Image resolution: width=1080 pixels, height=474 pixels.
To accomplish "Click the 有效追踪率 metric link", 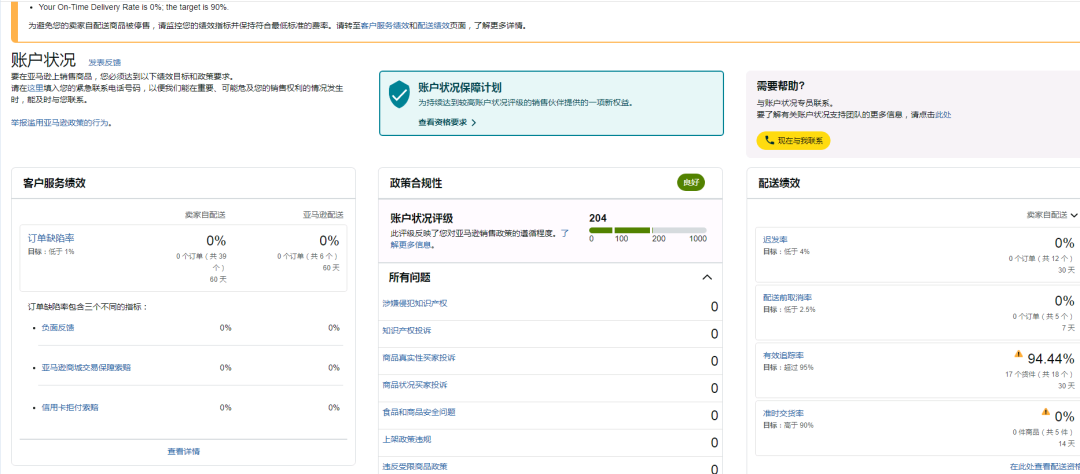I will [x=783, y=355].
